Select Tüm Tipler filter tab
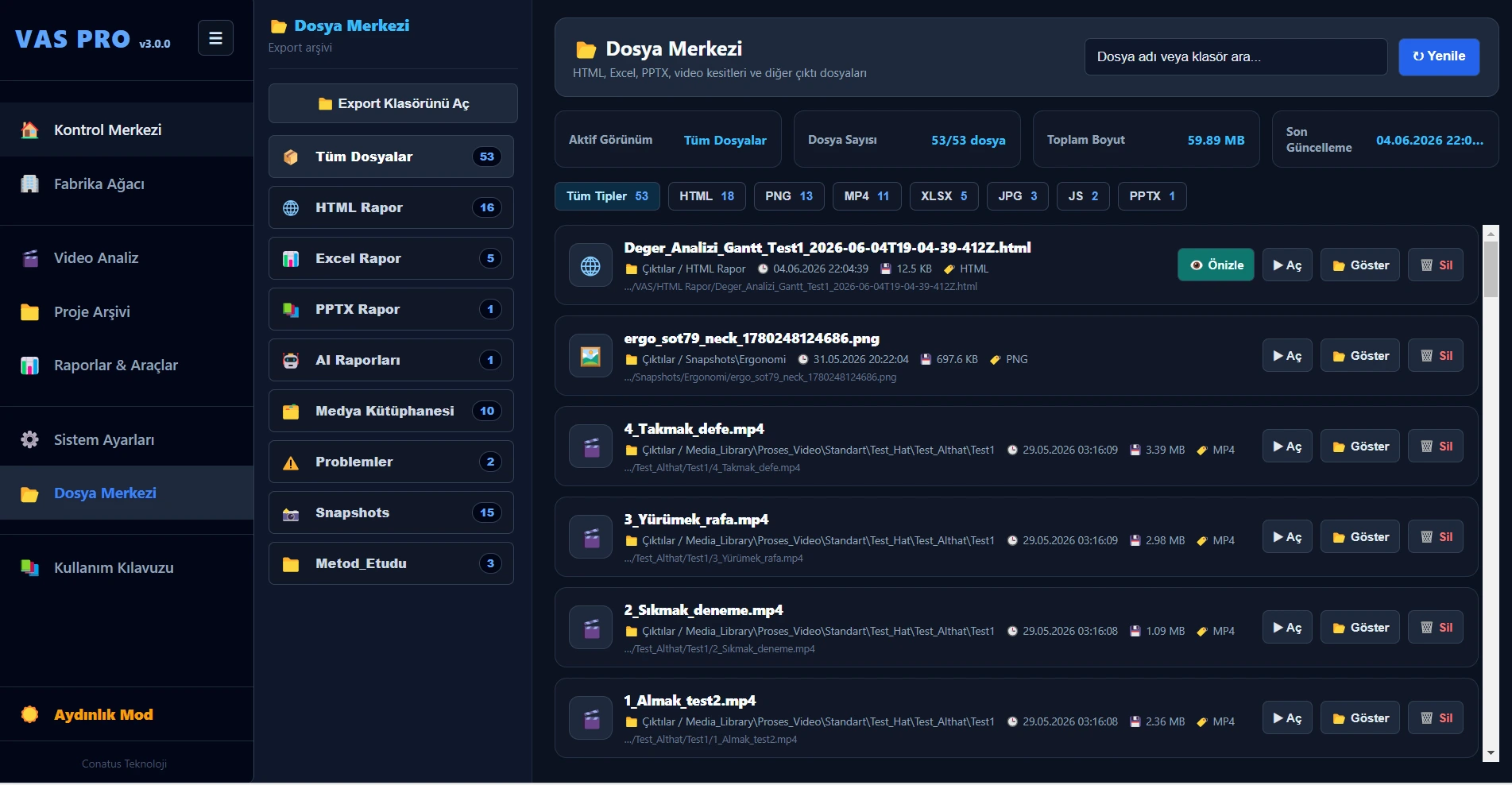The image size is (1512, 785). [607, 196]
